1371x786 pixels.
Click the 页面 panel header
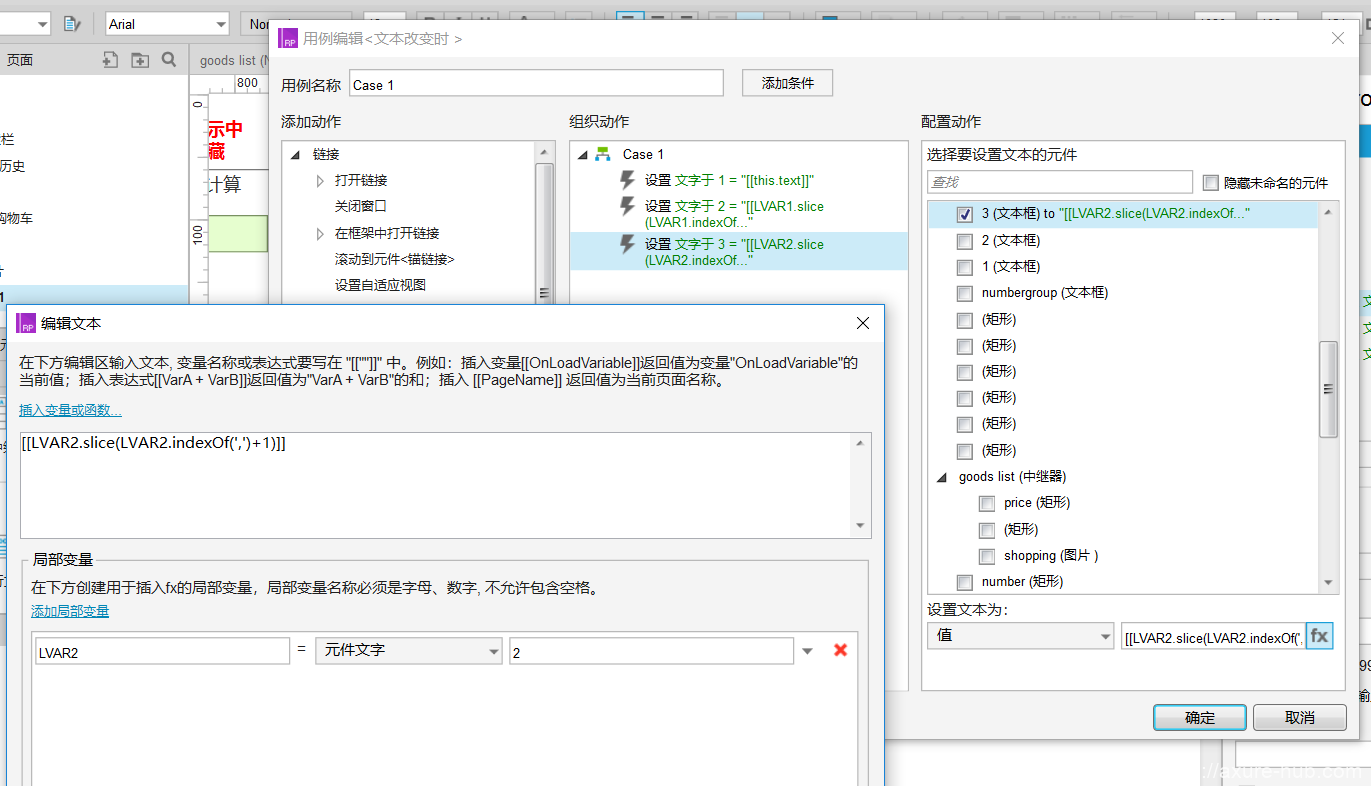point(20,60)
